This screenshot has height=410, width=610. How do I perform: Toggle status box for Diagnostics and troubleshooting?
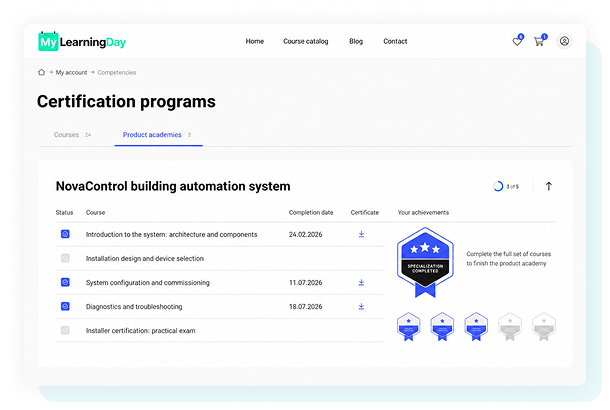click(x=65, y=307)
